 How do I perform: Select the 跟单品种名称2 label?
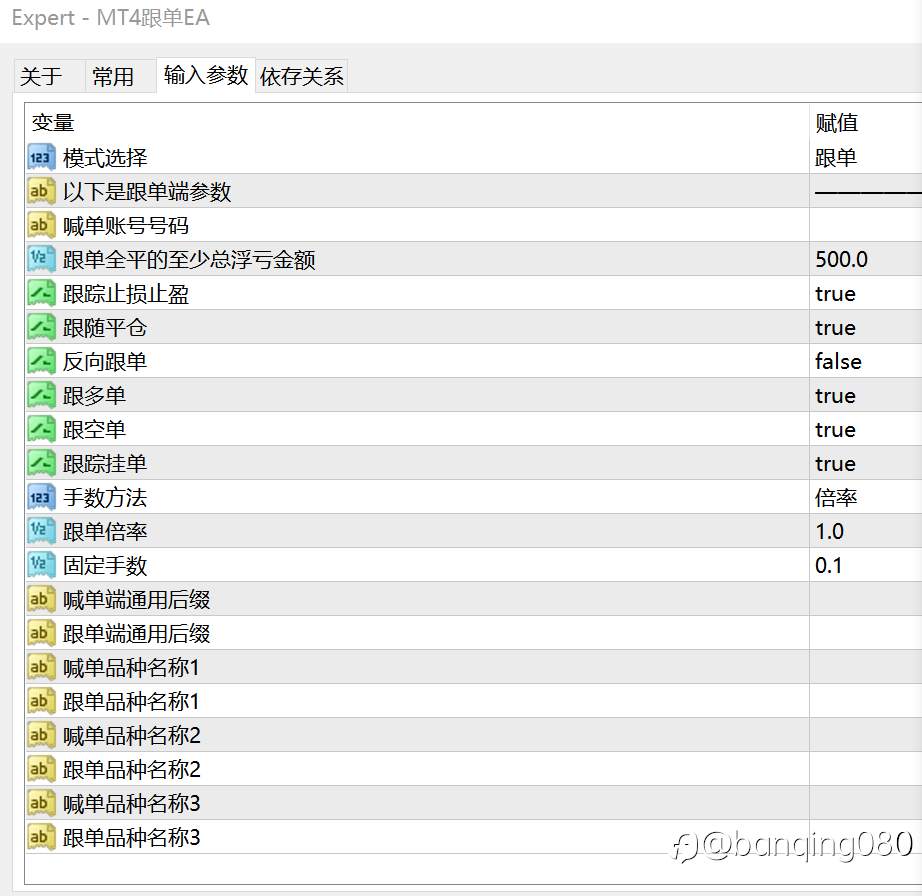click(x=132, y=769)
